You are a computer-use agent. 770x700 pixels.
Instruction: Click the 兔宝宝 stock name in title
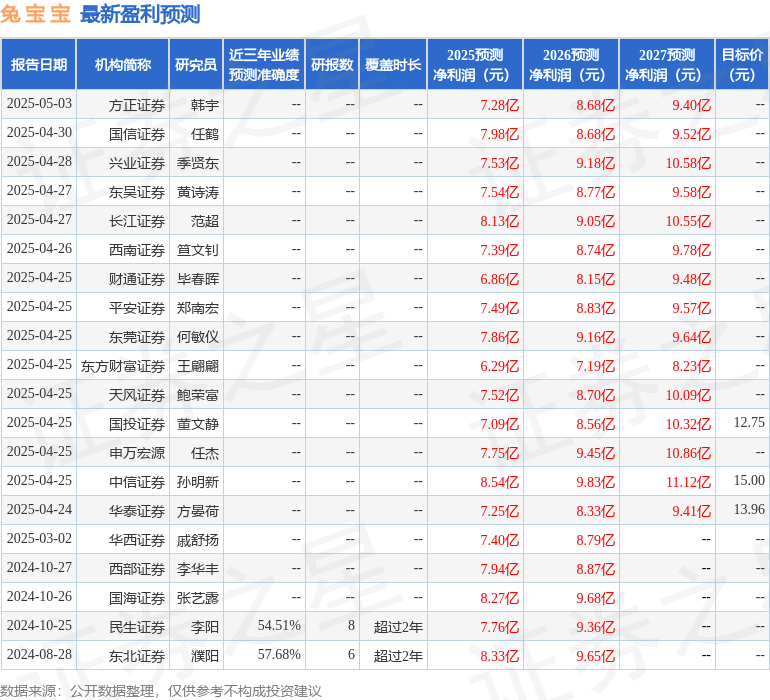tap(35, 14)
